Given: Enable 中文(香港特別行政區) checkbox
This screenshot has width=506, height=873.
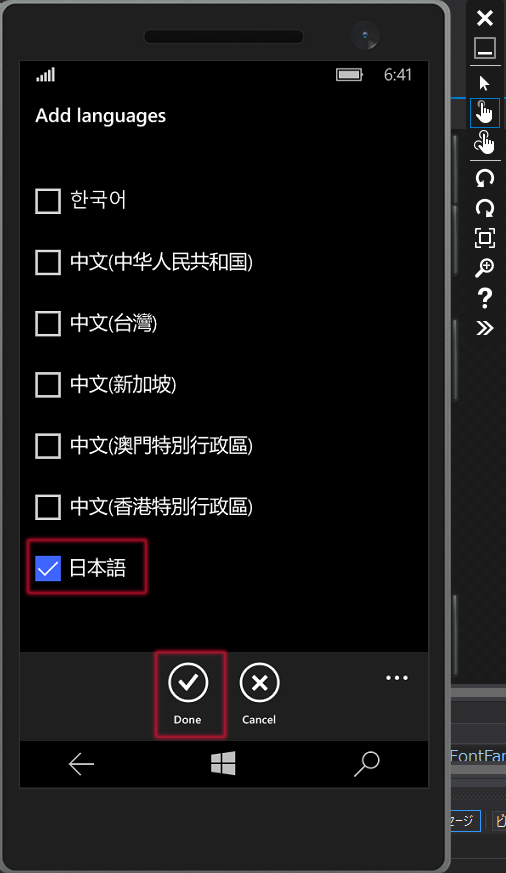Looking at the screenshot, I should point(48,507).
